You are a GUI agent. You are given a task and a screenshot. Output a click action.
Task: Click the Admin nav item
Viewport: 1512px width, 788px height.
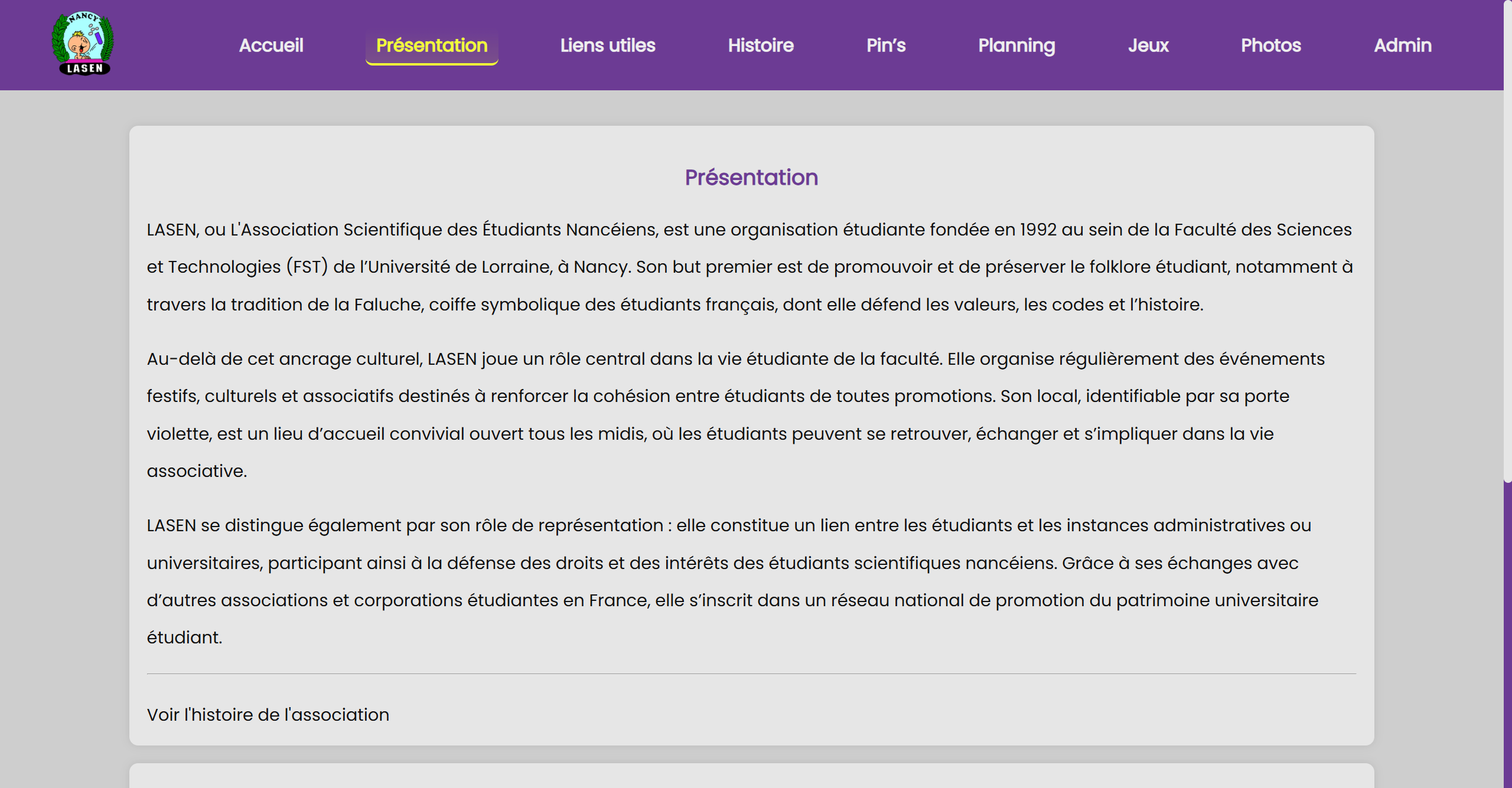[x=1403, y=45]
